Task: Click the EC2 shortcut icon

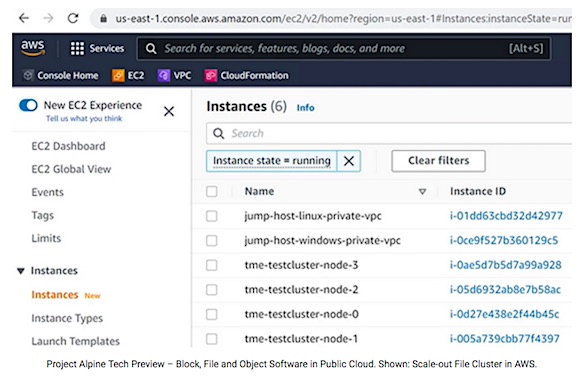Action: (x=118, y=75)
